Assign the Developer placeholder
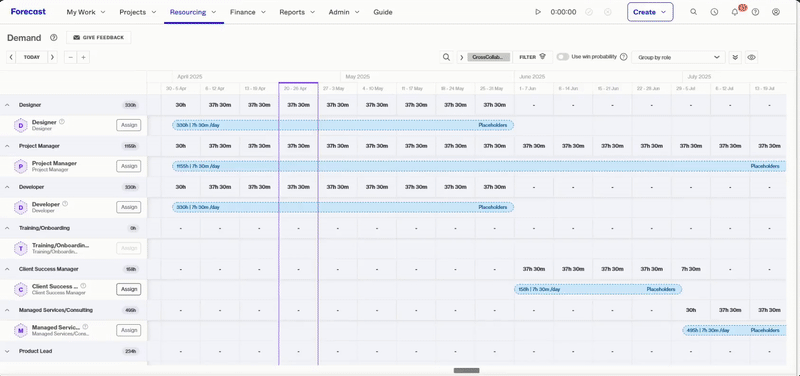Screen dimensions: 800x376 pyautogui.click(x=129, y=207)
